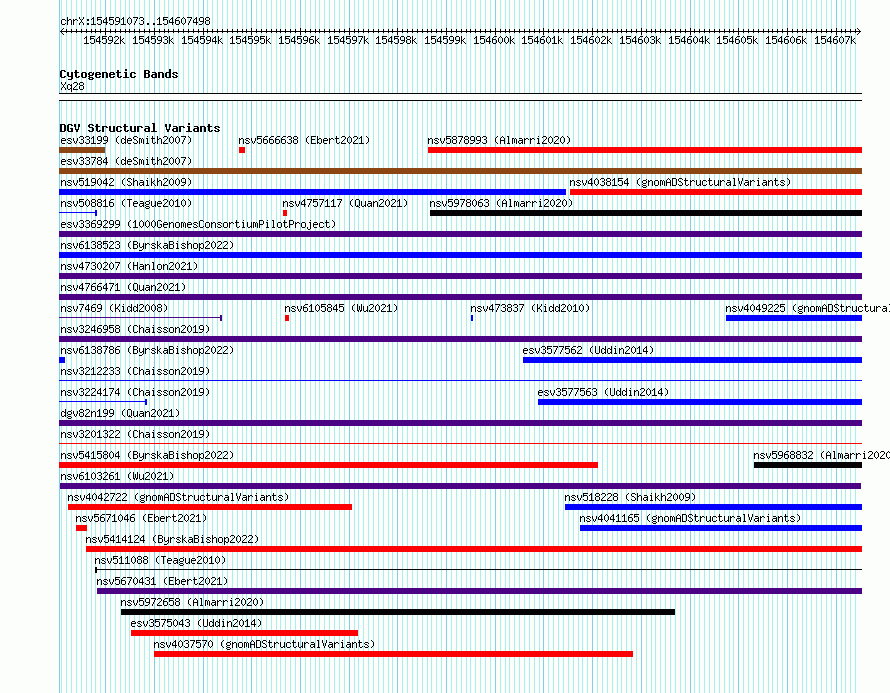Click the 154604k ruler position
890x693 pixels.
tap(689, 40)
